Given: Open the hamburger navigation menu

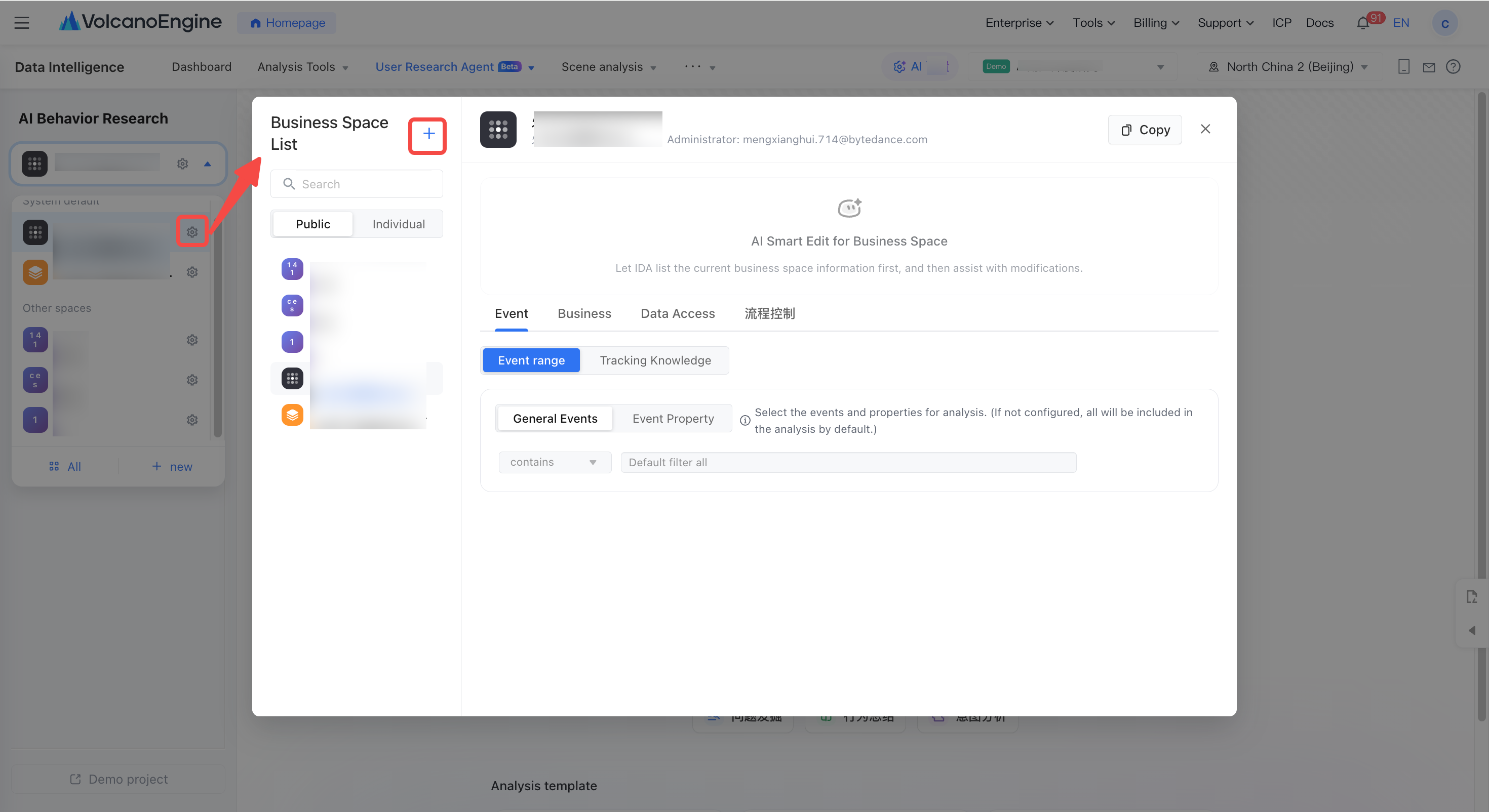Looking at the screenshot, I should coord(22,23).
